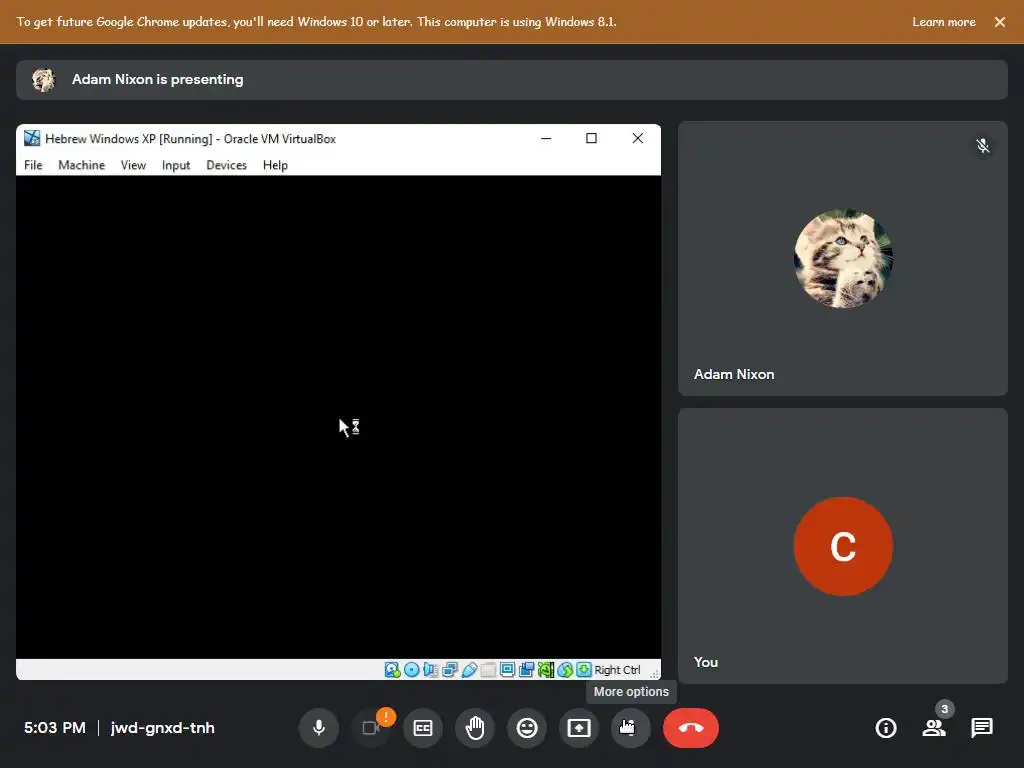Image resolution: width=1024 pixels, height=768 pixels.
Task: Click the participant count badge showing 3
Action: point(944,709)
